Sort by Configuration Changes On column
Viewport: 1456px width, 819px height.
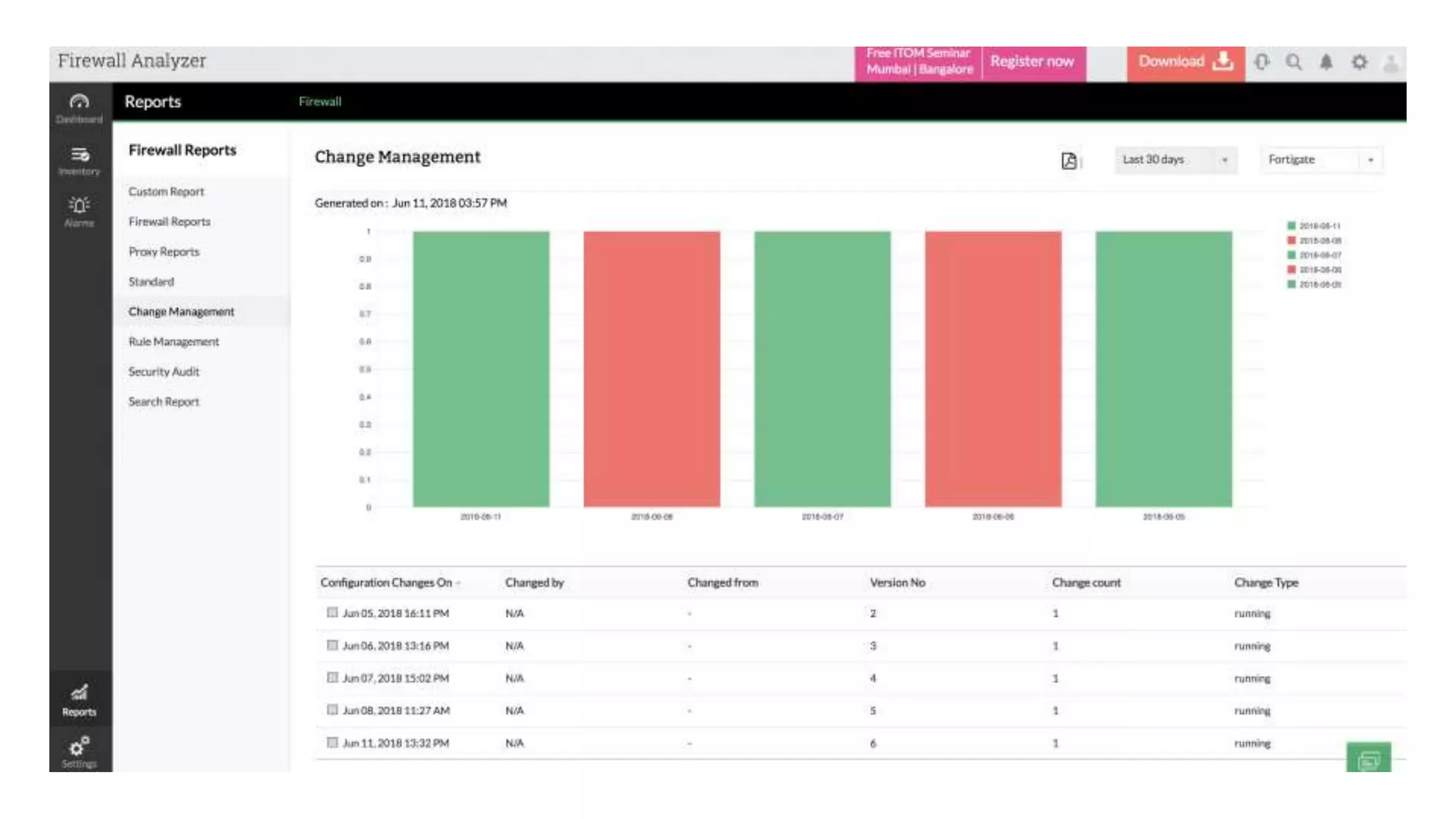386,582
